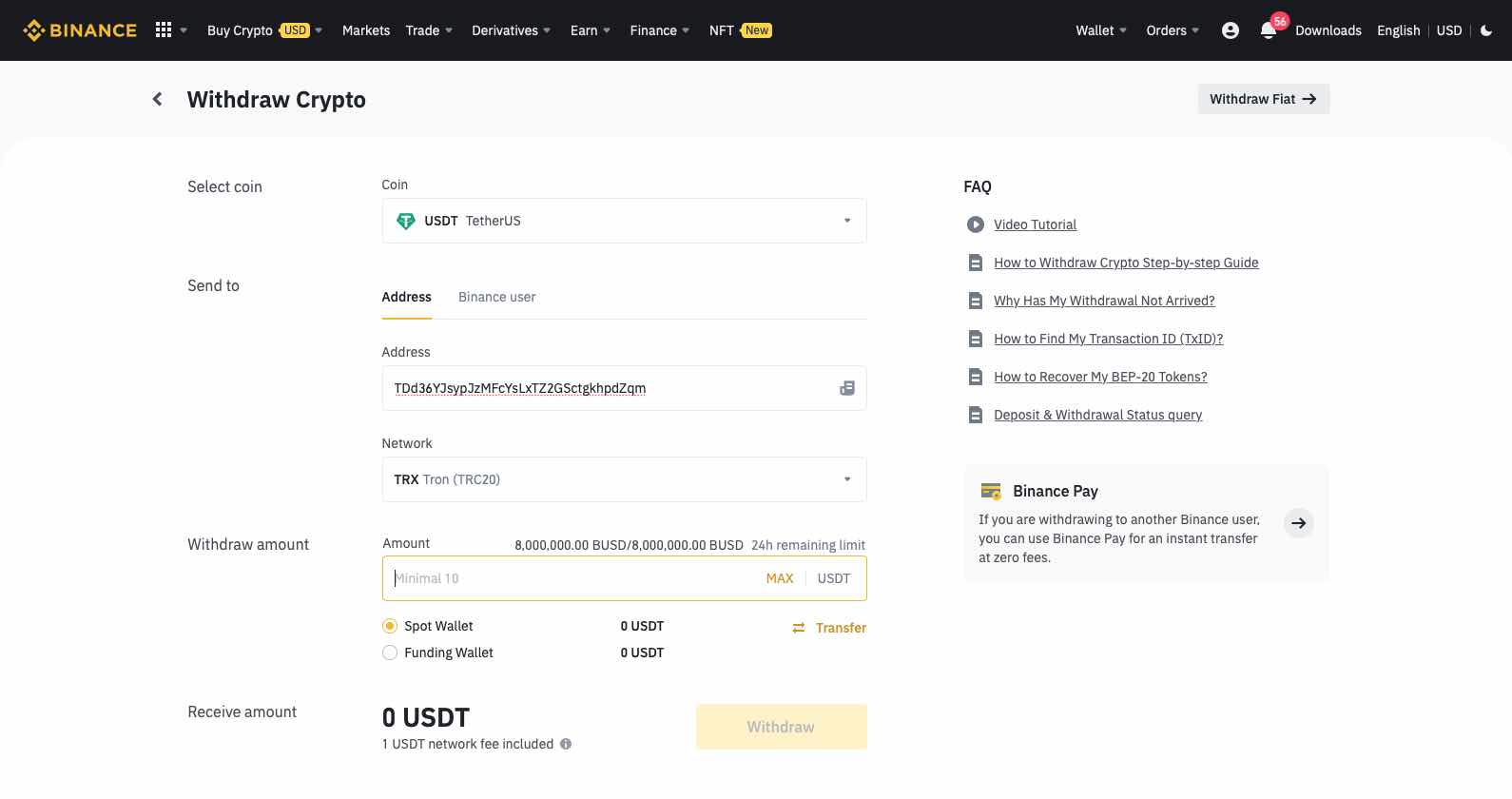Switch to the Address tab
Image resolution: width=1512 pixels, height=799 pixels.
coord(407,297)
